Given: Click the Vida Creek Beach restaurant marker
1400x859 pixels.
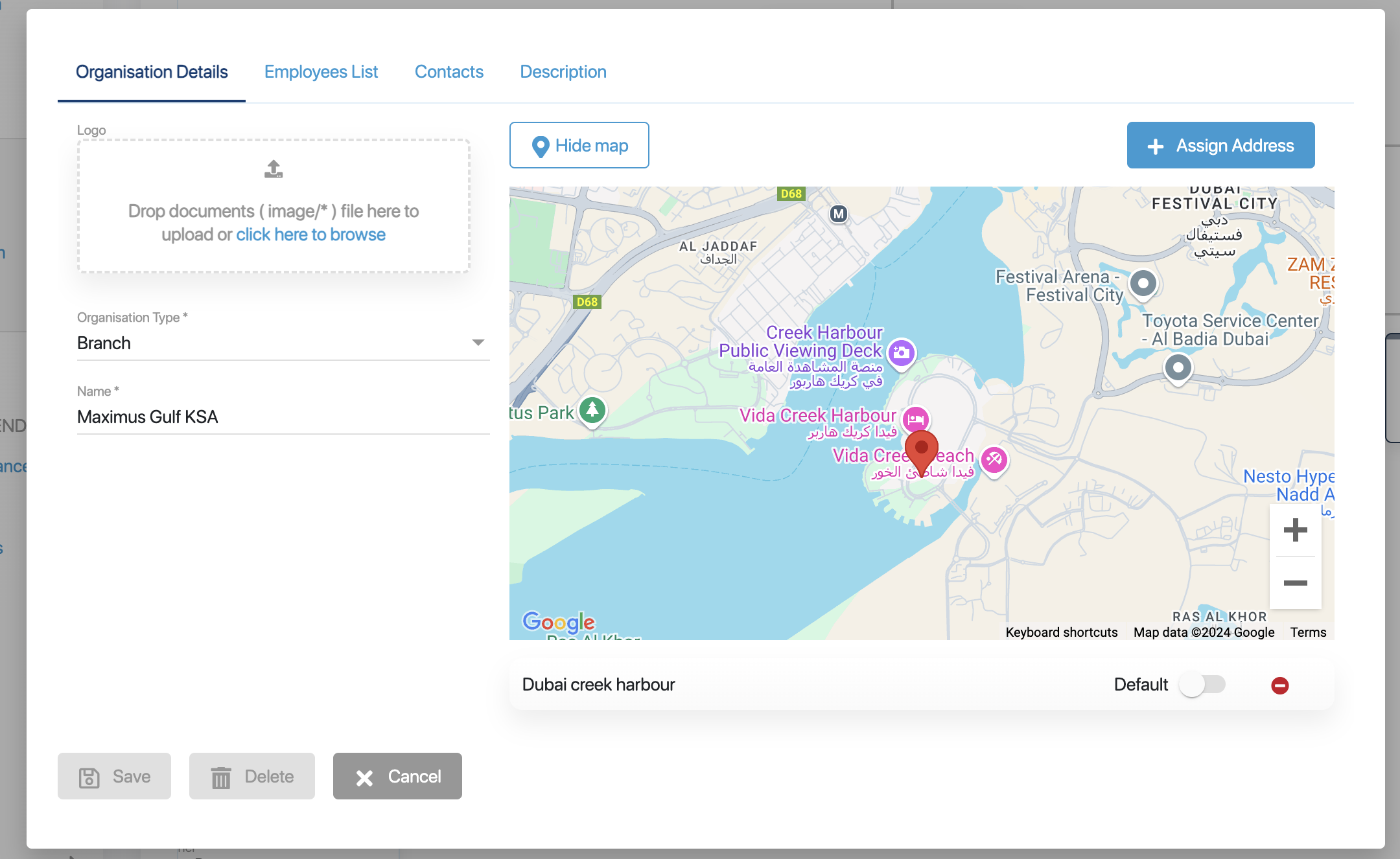Looking at the screenshot, I should point(994,460).
